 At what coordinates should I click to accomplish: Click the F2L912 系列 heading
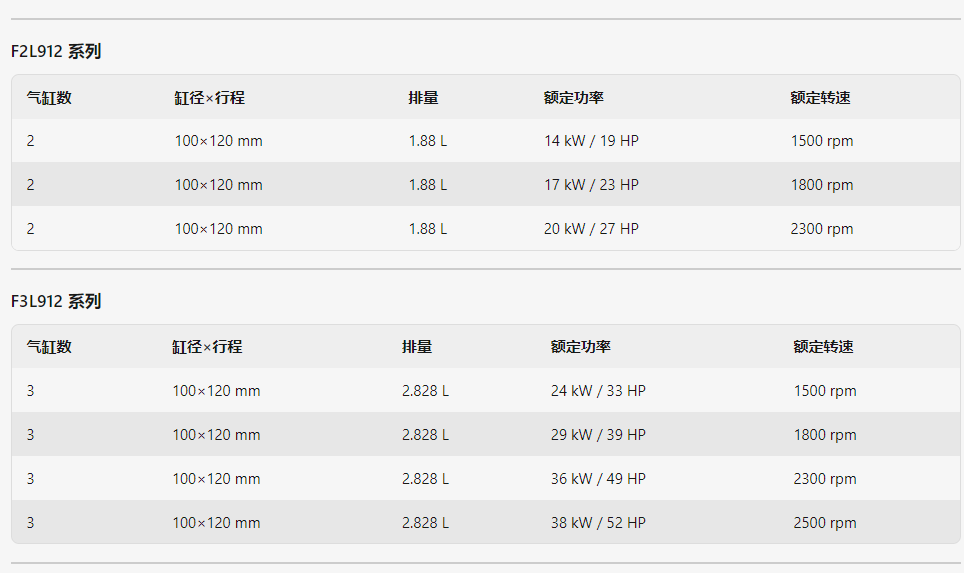(x=56, y=51)
